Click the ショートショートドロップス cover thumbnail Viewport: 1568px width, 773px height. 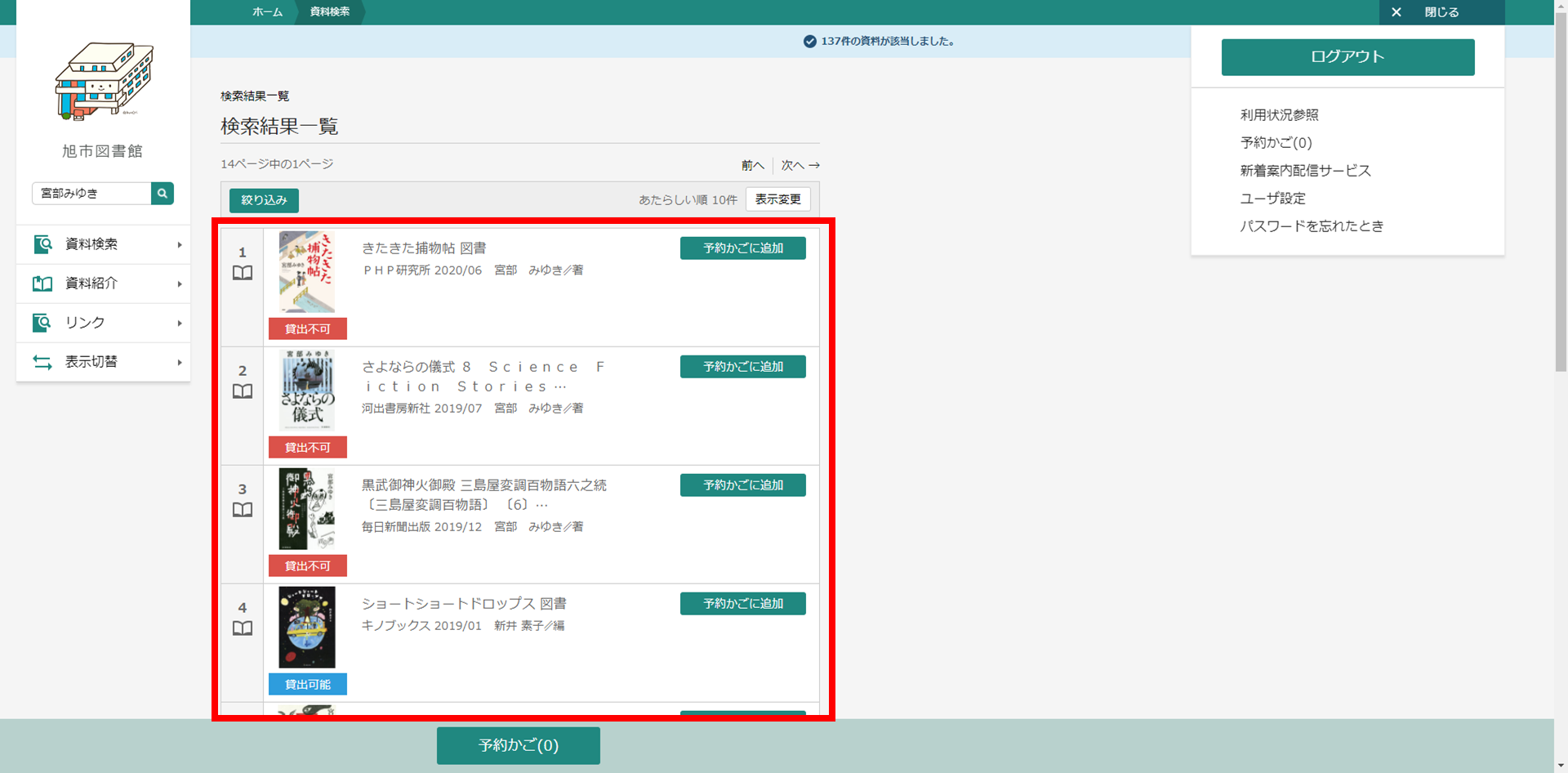click(x=307, y=628)
